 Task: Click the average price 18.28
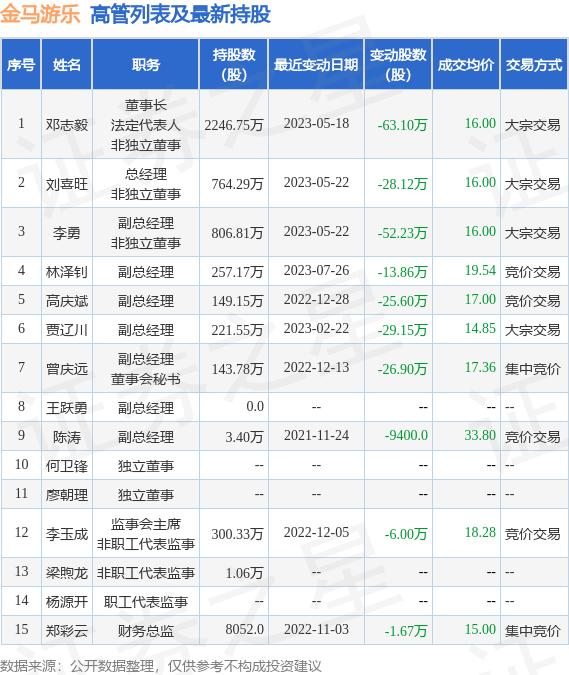tap(480, 532)
